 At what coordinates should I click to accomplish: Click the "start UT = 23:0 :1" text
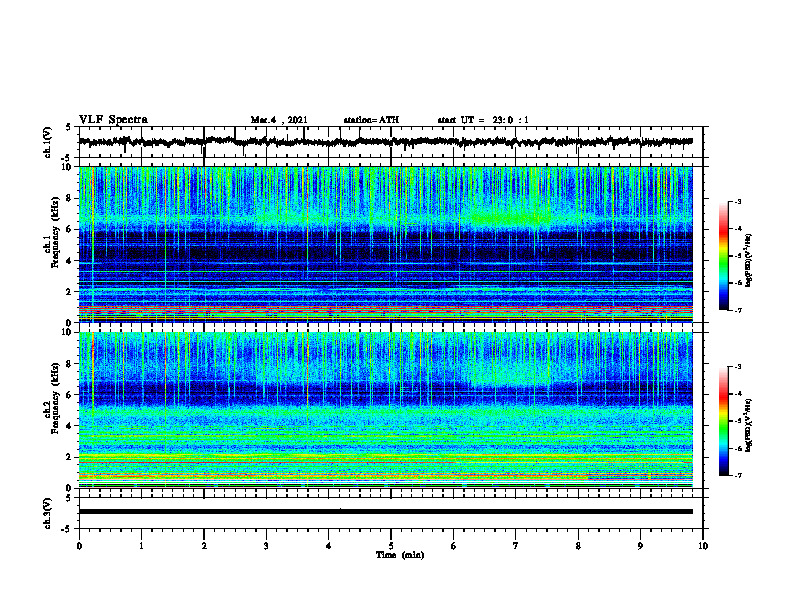point(483,120)
